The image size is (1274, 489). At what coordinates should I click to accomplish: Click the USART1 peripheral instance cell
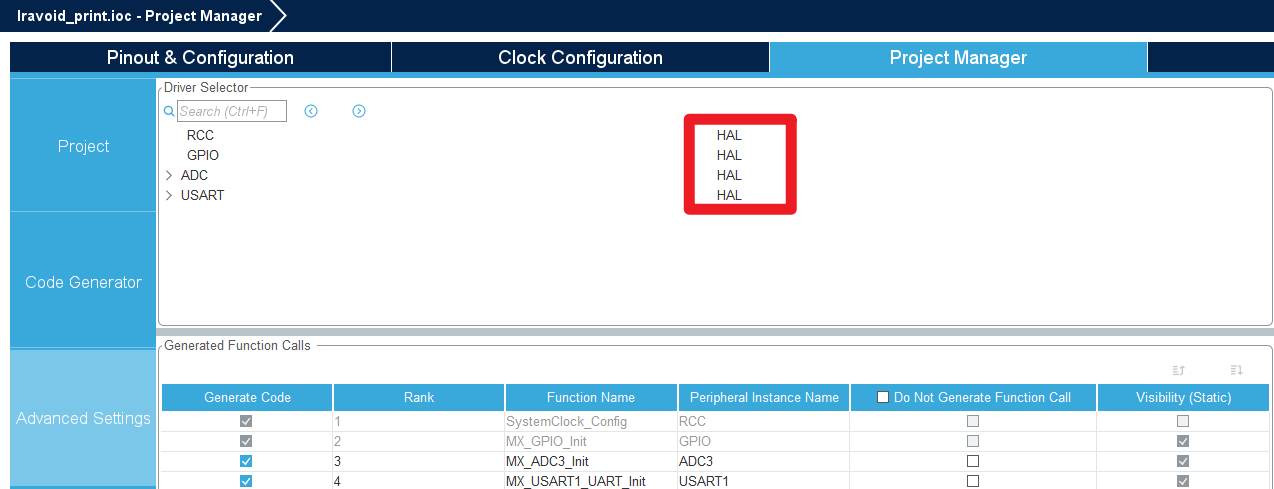tap(764, 481)
